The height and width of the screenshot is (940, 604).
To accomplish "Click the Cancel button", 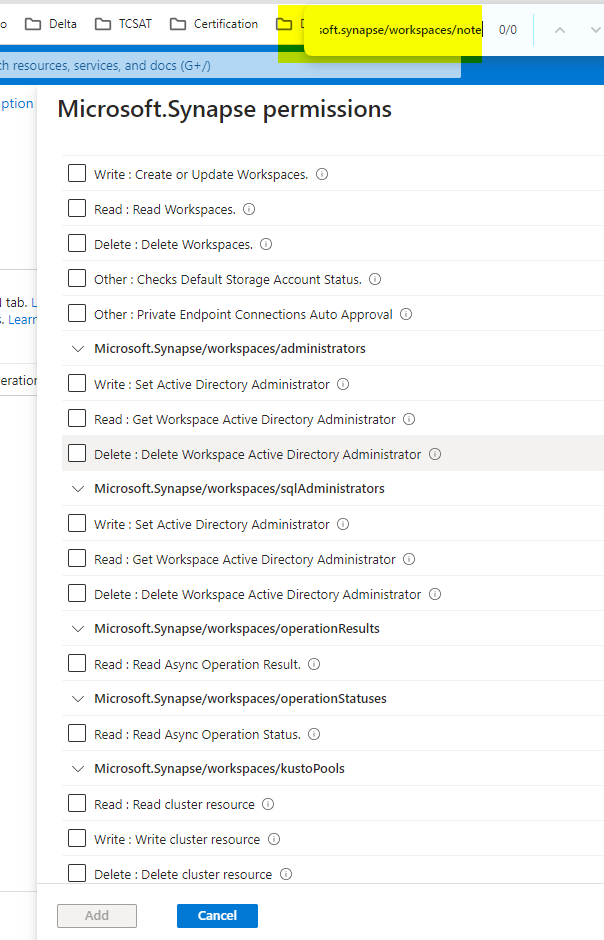I will 217,915.
